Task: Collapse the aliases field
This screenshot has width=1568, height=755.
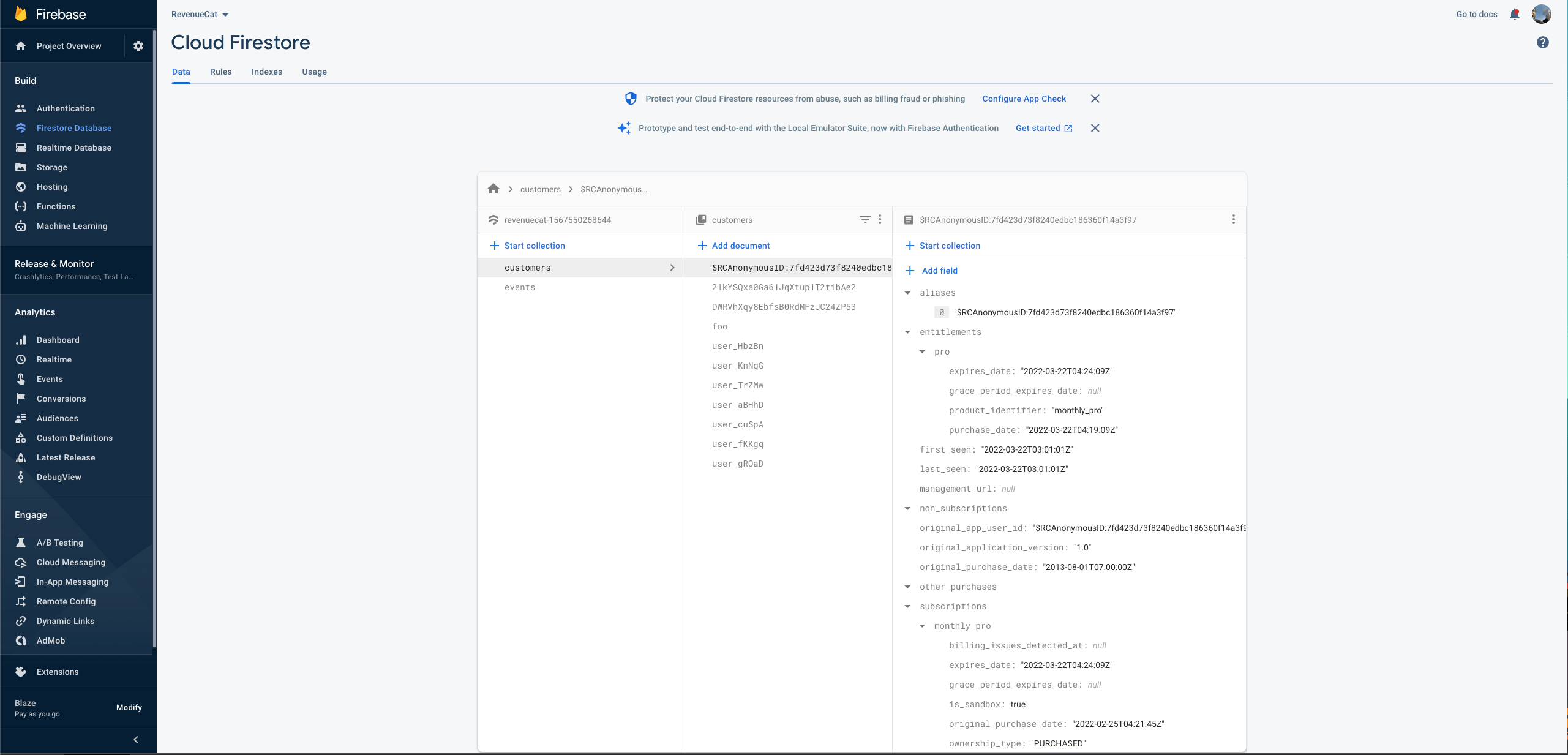Action: pyautogui.click(x=907, y=293)
